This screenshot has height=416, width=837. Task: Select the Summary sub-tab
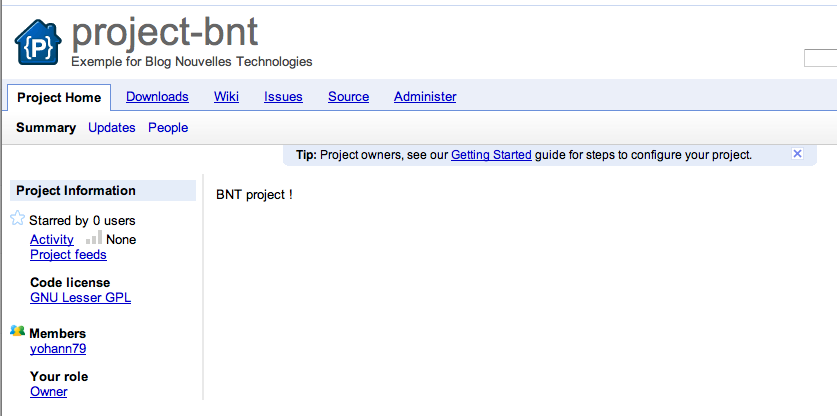(x=46, y=128)
